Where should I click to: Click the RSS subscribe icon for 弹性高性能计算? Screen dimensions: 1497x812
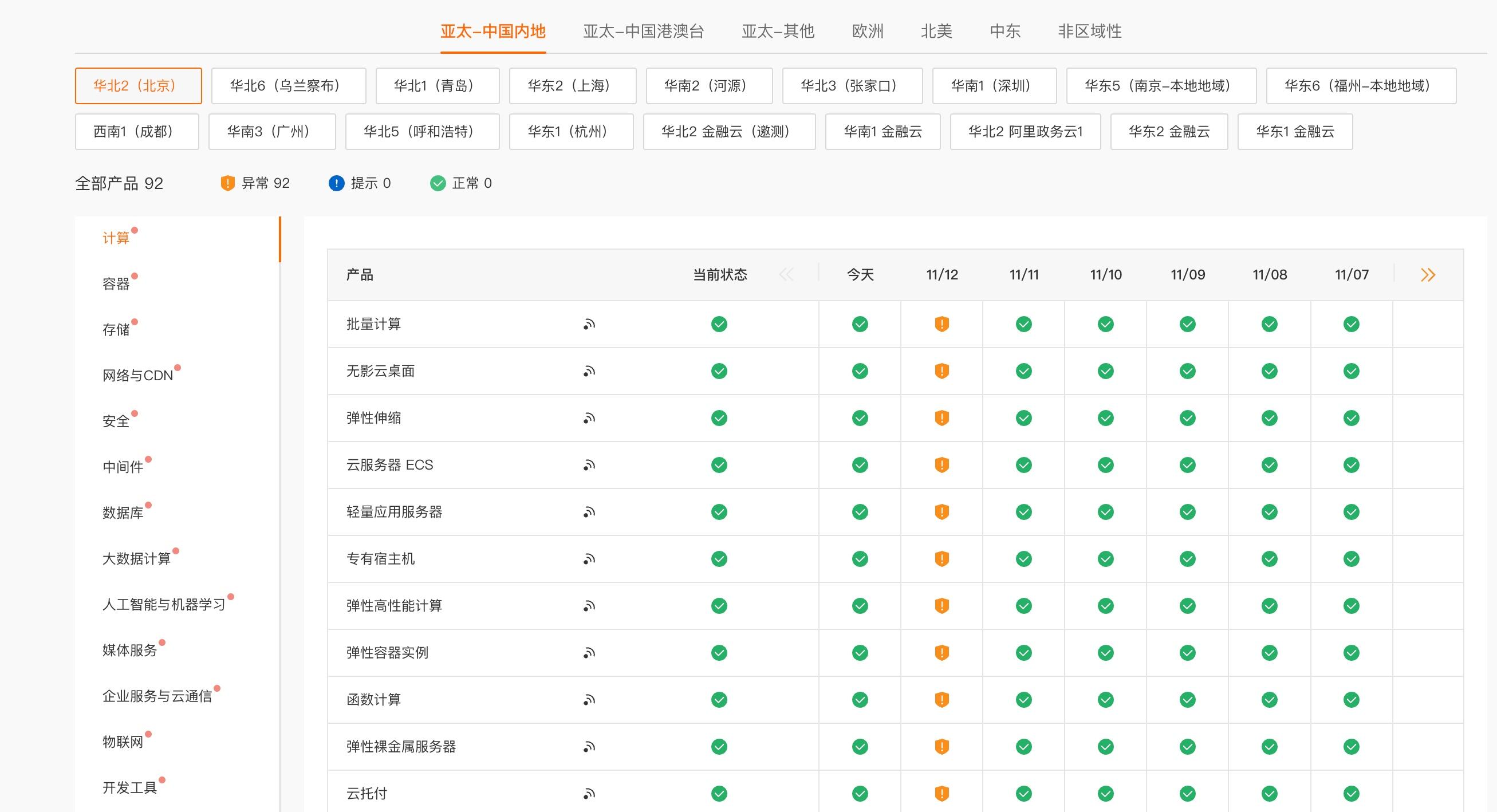pos(589,606)
